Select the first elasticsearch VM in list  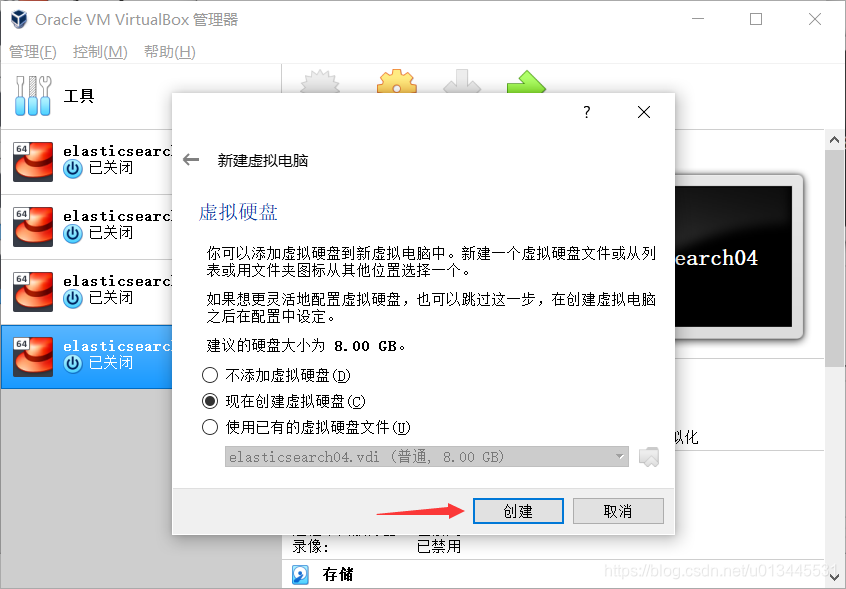coord(86,162)
